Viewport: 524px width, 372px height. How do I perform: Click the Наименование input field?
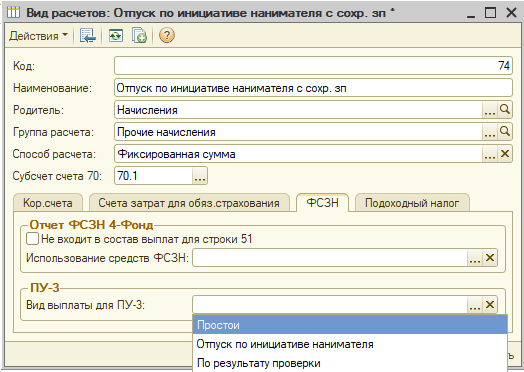(313, 88)
